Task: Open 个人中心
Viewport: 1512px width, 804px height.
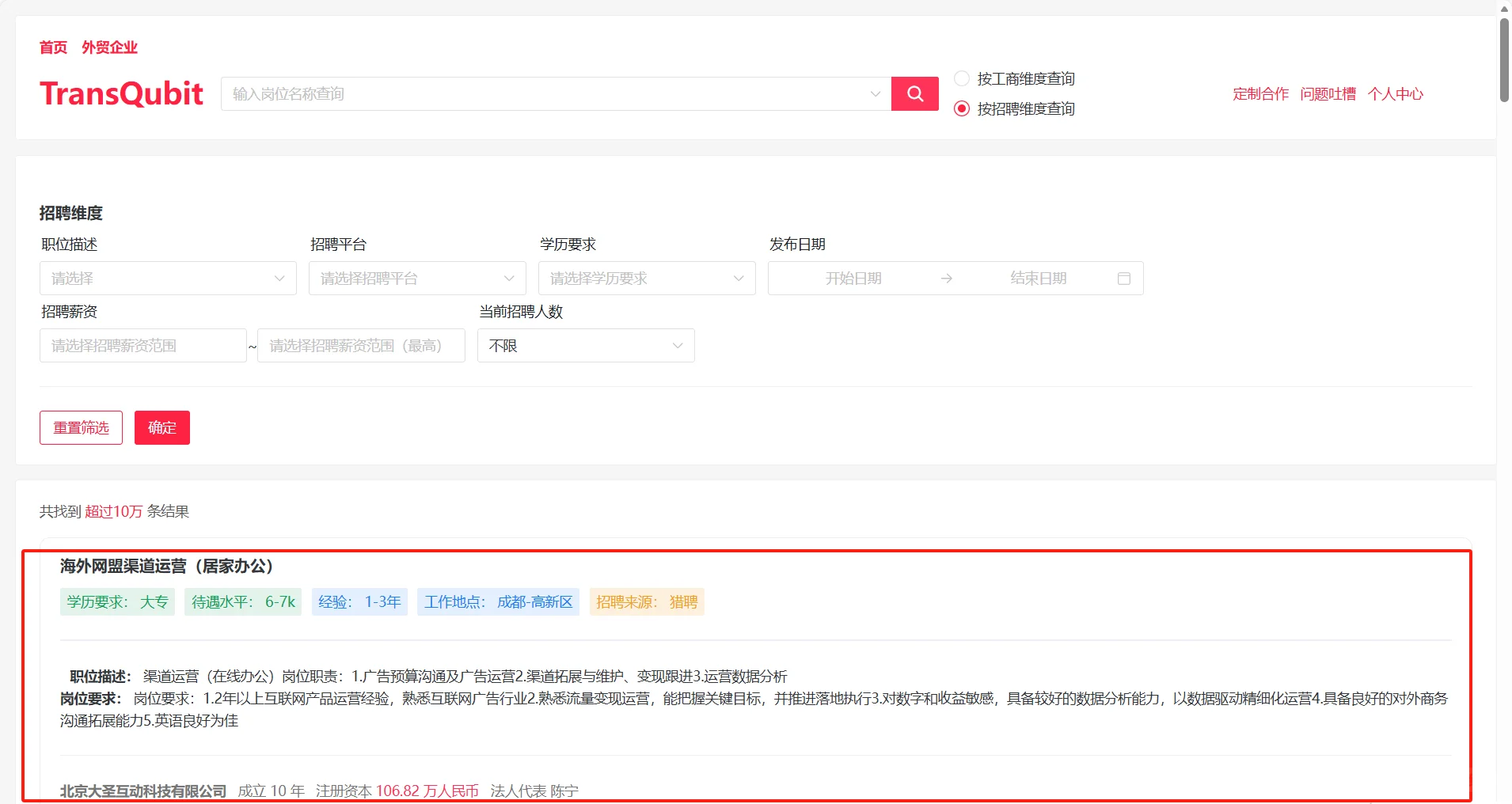Action: pyautogui.click(x=1396, y=93)
